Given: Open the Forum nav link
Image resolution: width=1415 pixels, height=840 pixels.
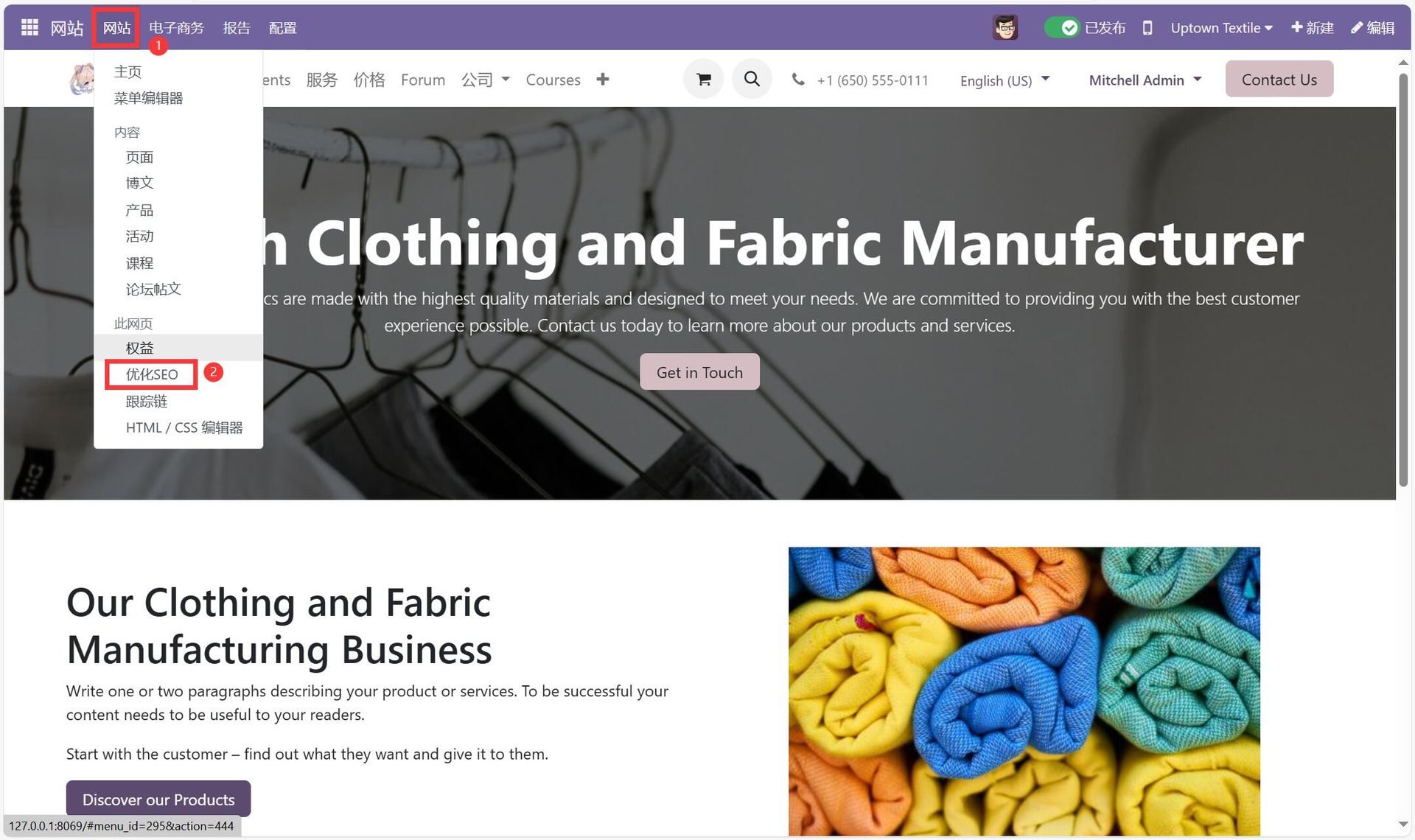Looking at the screenshot, I should (423, 80).
